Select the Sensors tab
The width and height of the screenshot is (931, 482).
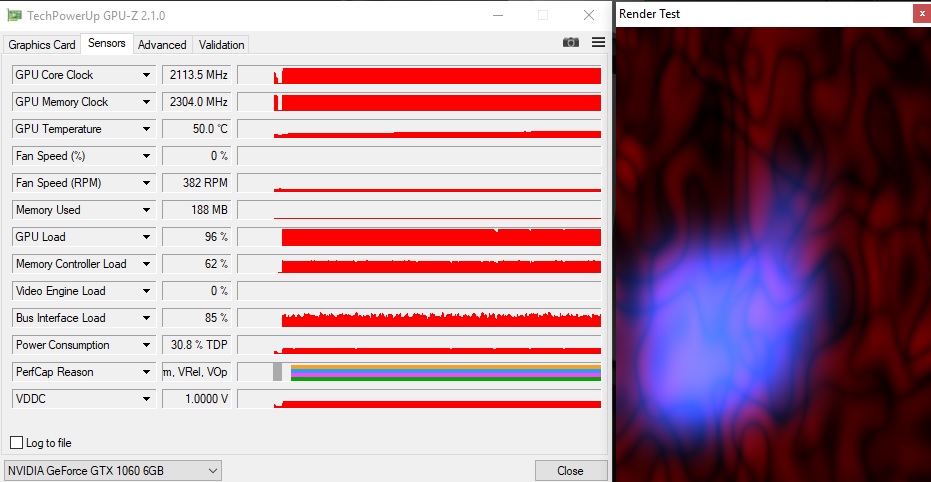pyautogui.click(x=107, y=43)
